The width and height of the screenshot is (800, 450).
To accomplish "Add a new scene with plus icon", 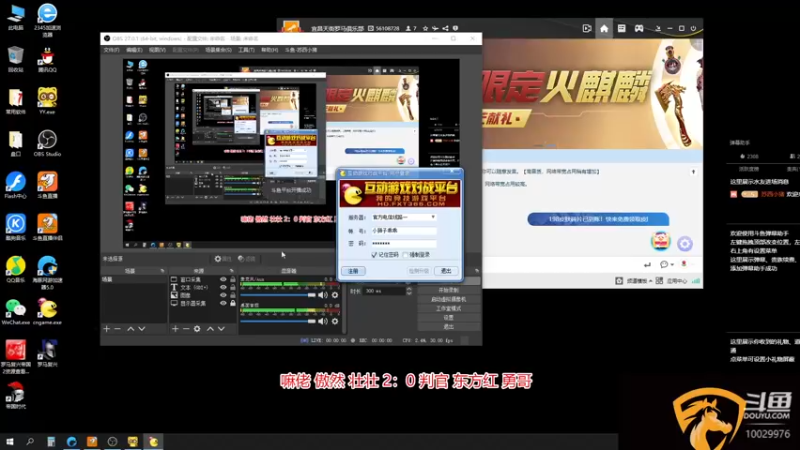I will [x=107, y=329].
